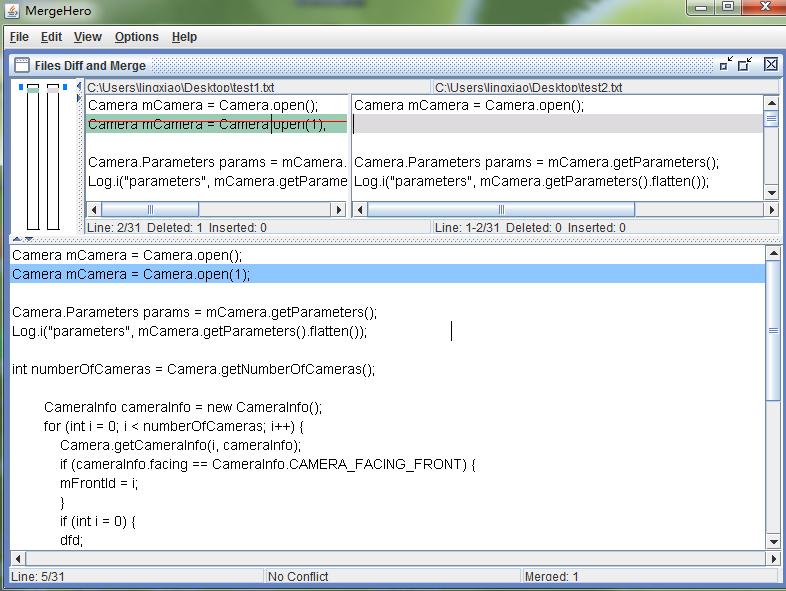This screenshot has width=786, height=591.
Task: Collapse the diff panes using divider up arrow
Action: (16, 238)
